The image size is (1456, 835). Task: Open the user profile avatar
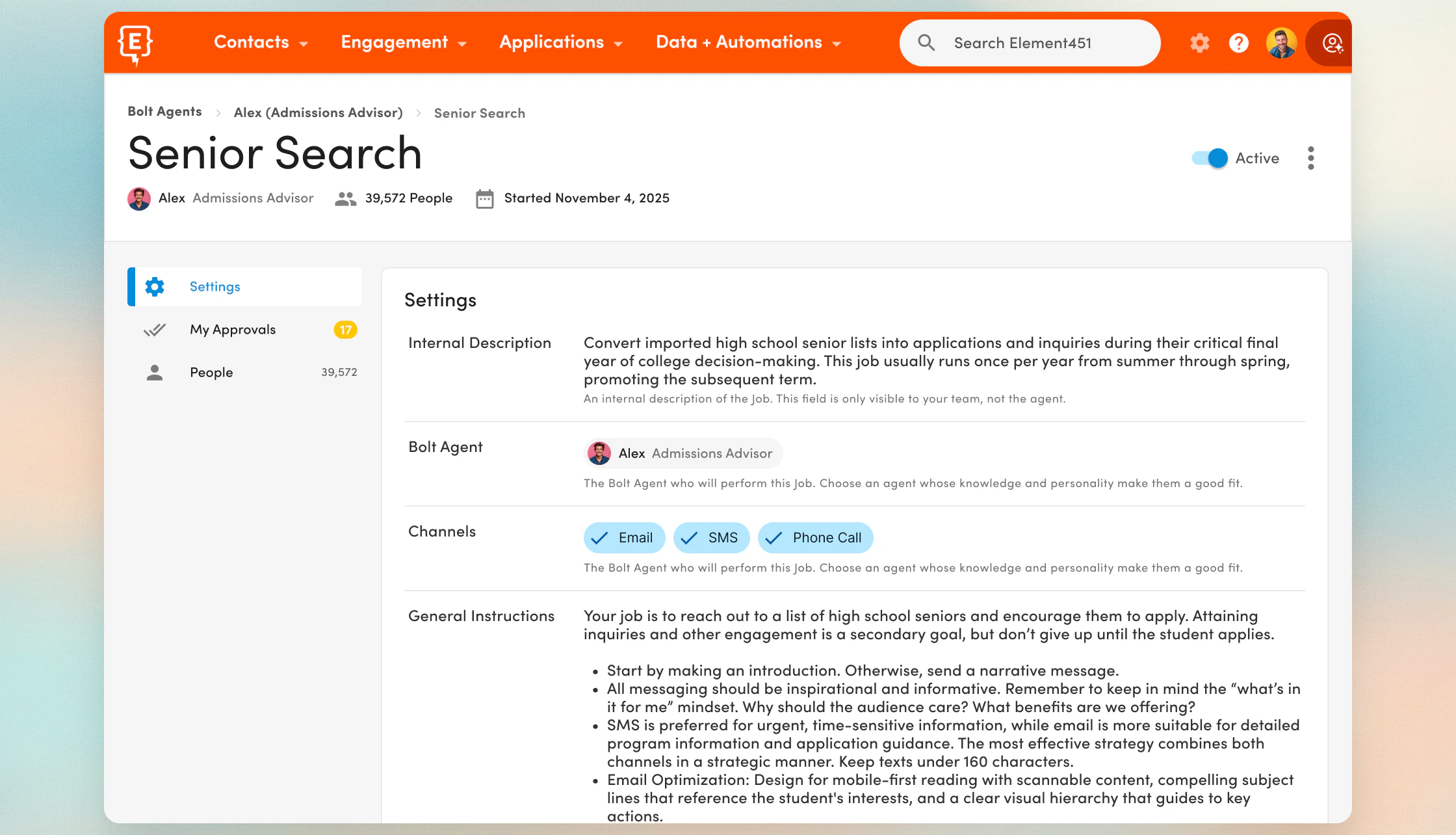point(1281,43)
